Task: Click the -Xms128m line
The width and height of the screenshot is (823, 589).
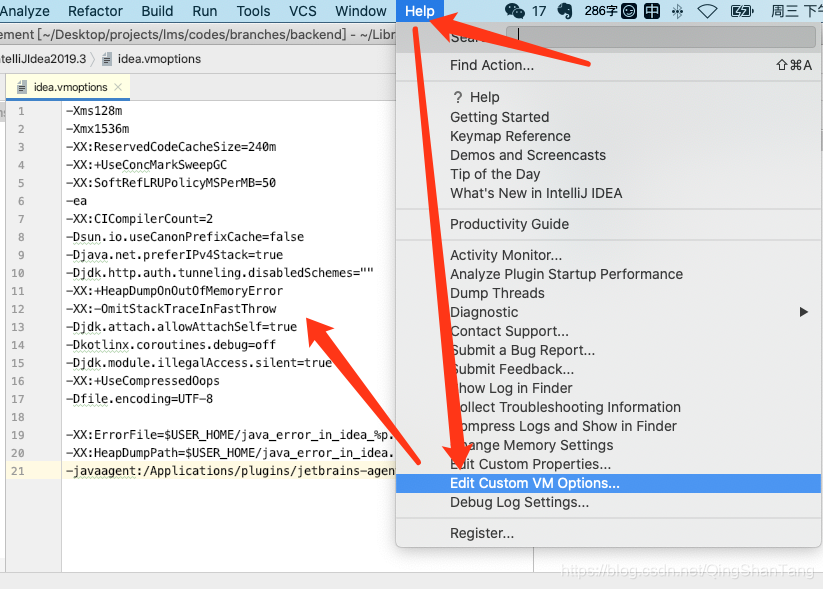Action: click(x=94, y=111)
